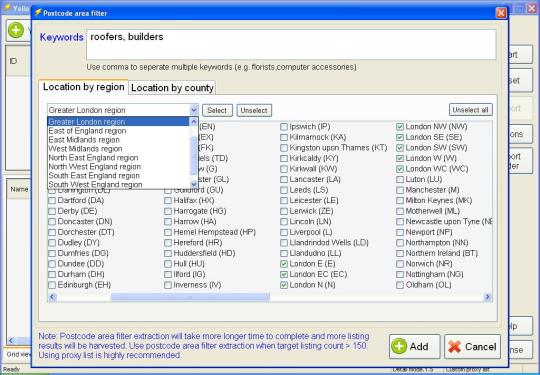
Task: Uncheck London WC (WC) checkbox
Action: pos(399,169)
